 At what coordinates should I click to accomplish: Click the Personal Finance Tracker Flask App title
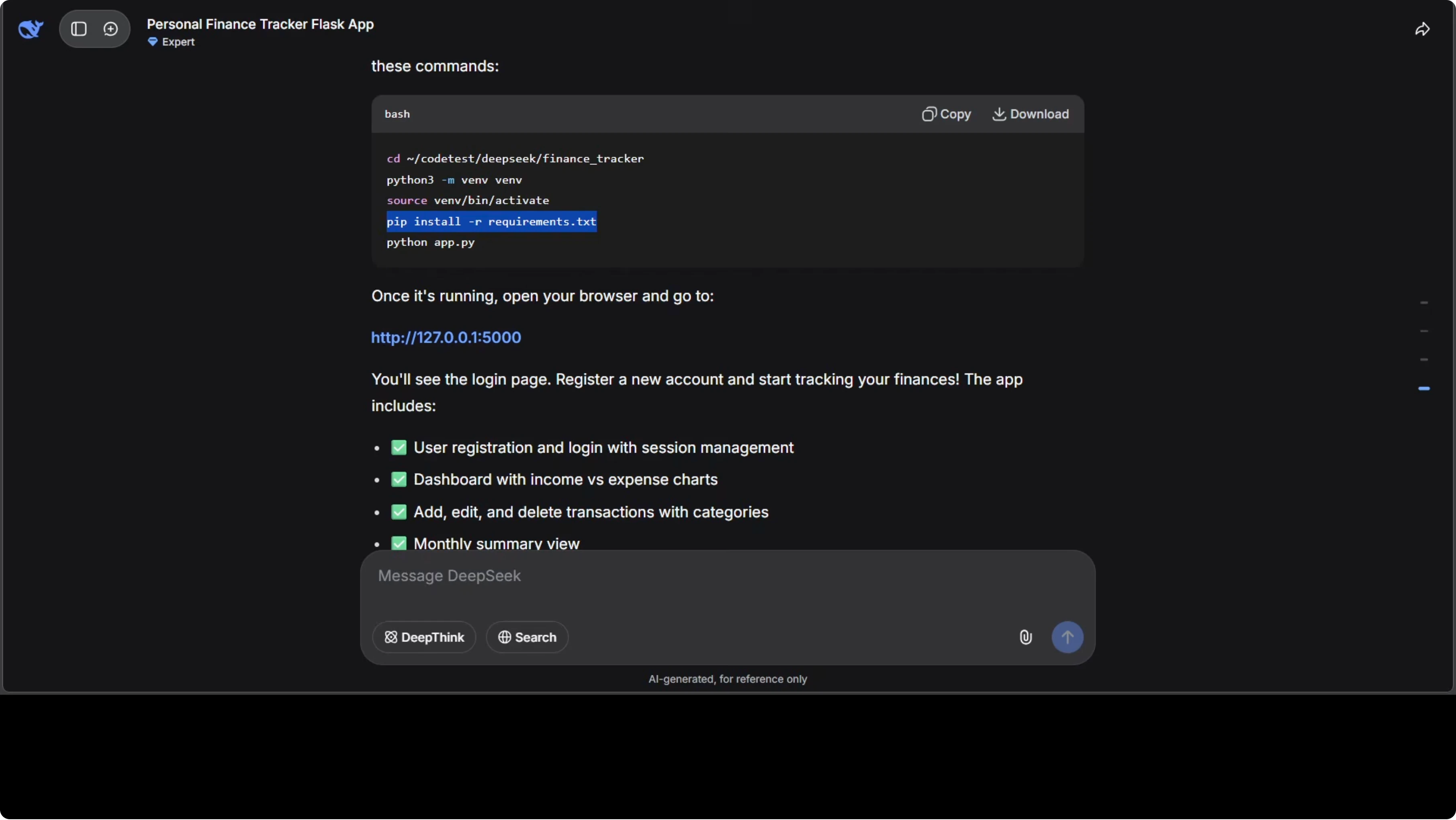click(x=260, y=24)
